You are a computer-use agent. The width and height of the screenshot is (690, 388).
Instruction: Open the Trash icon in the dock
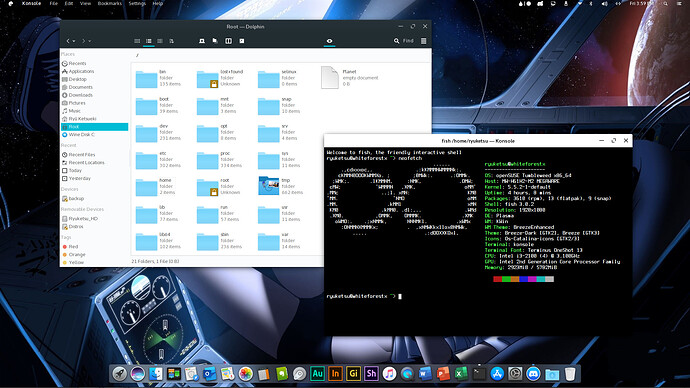point(570,374)
